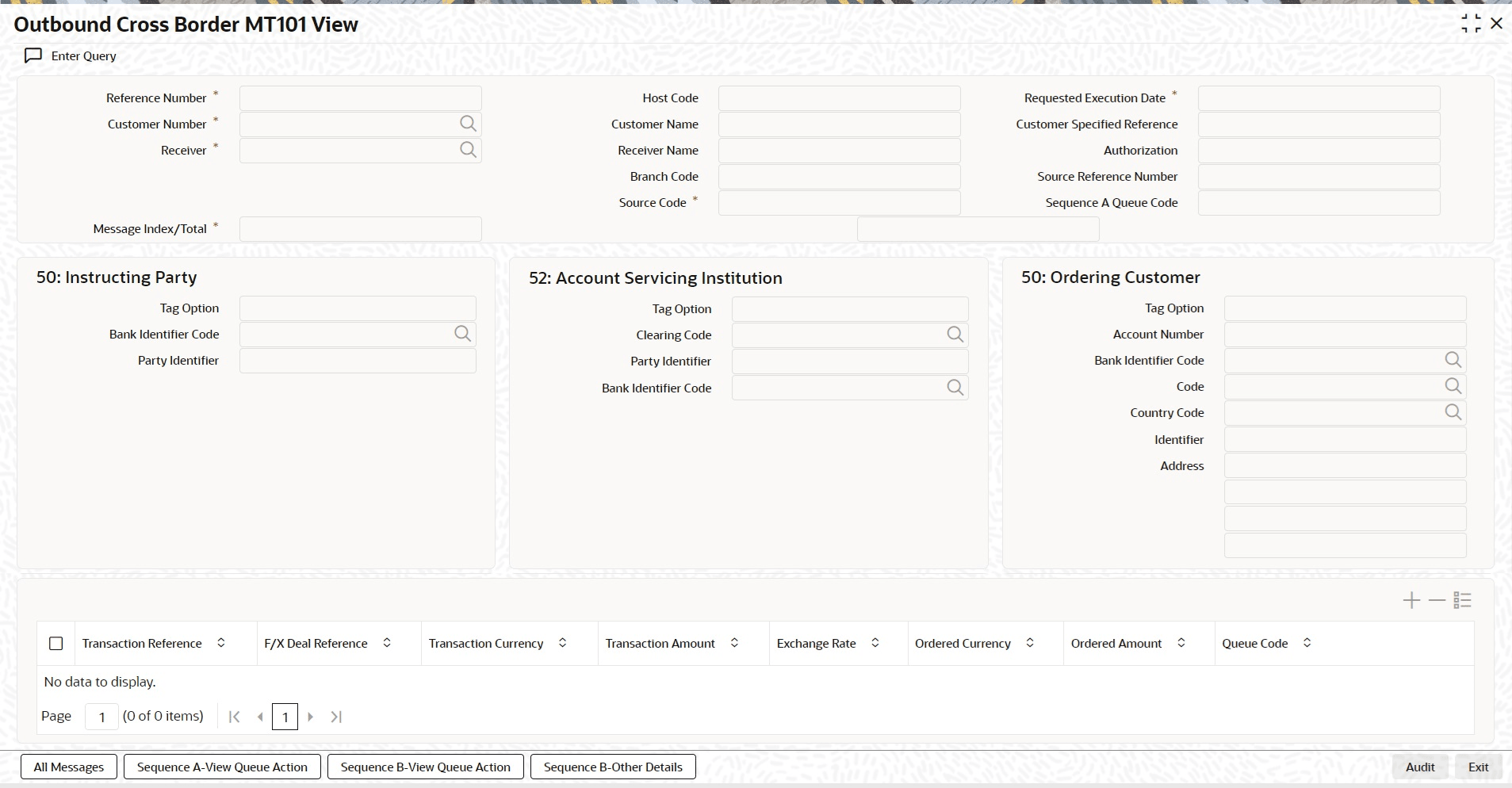Click the Audit button
Viewport: 1512px width, 788px height.
pyautogui.click(x=1420, y=767)
